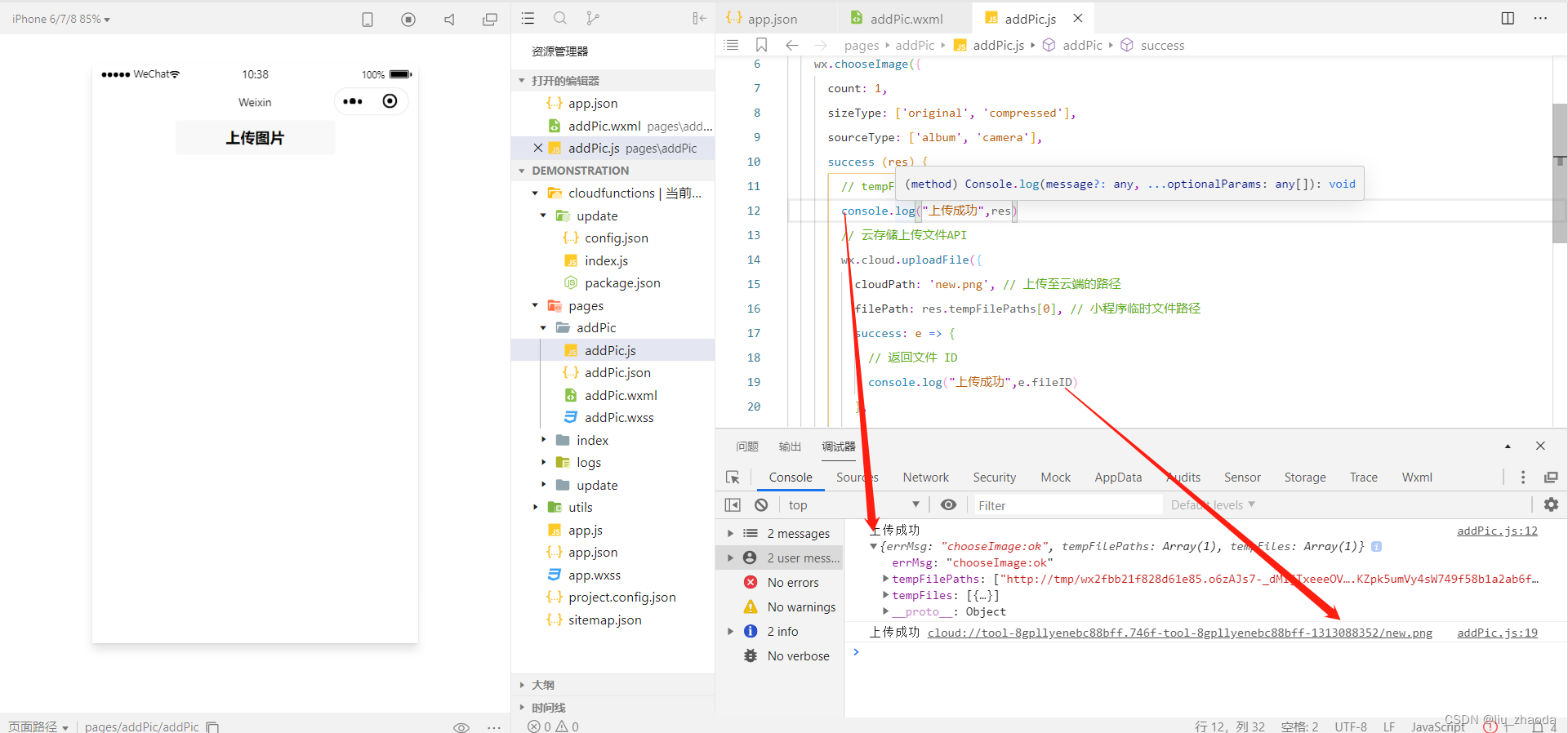This screenshot has width=1568, height=733.
Task: Click the mini program capsule menu dots
Action: [353, 101]
